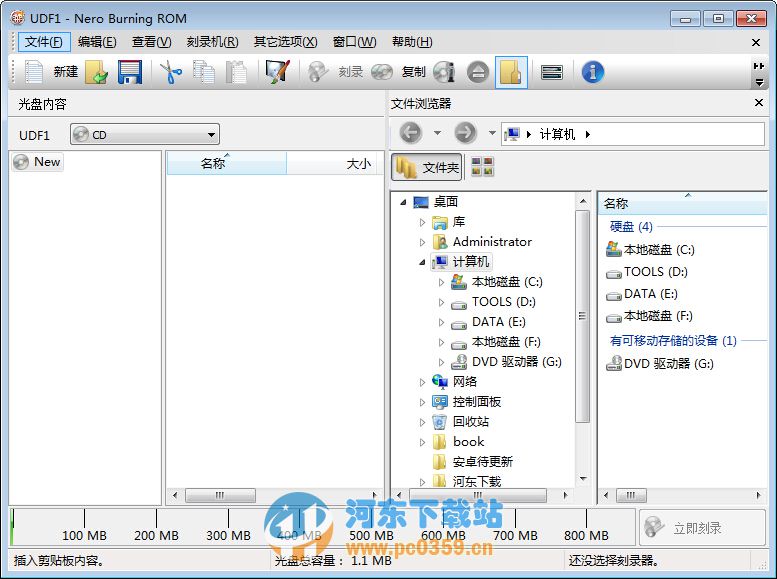The image size is (777, 579).
Task: Click the New compilation document icon
Action: pos(33,72)
